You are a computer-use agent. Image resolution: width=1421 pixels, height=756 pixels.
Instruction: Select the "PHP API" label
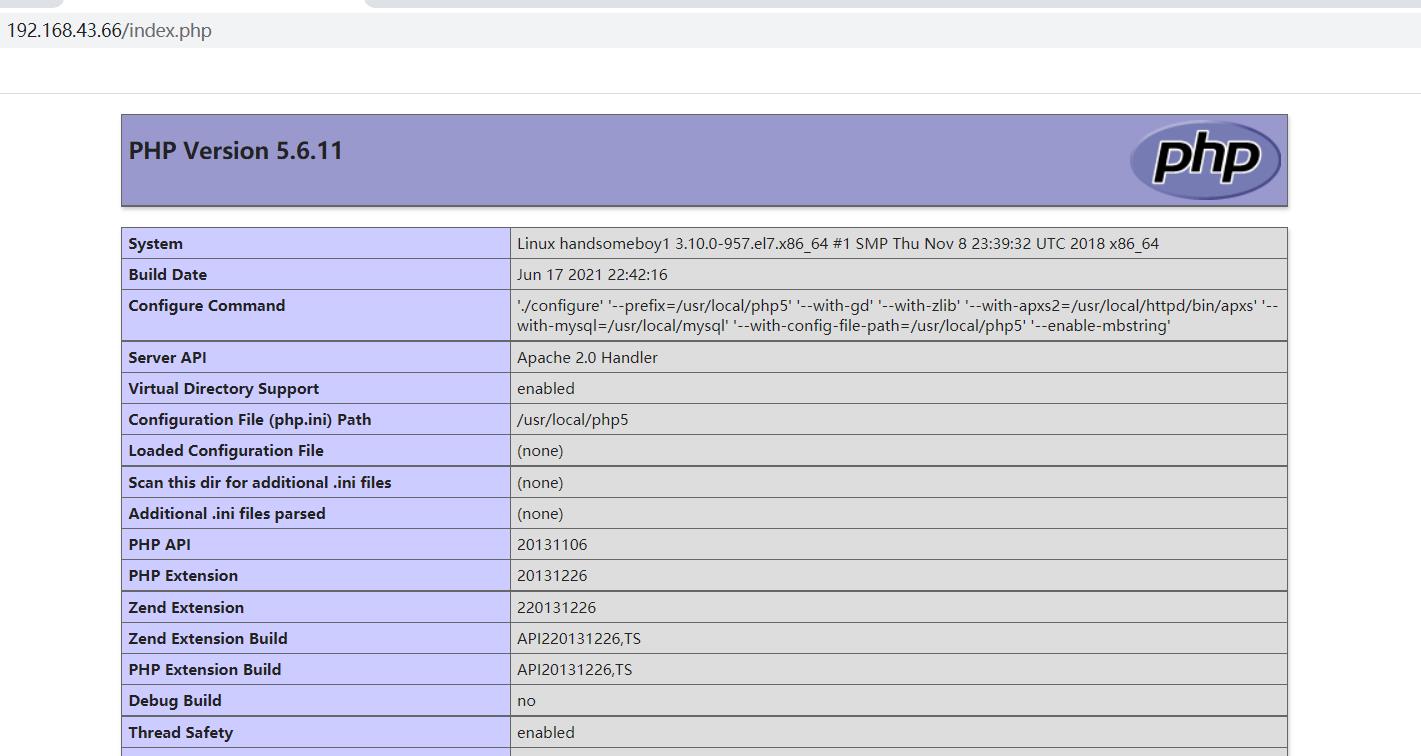pos(159,545)
